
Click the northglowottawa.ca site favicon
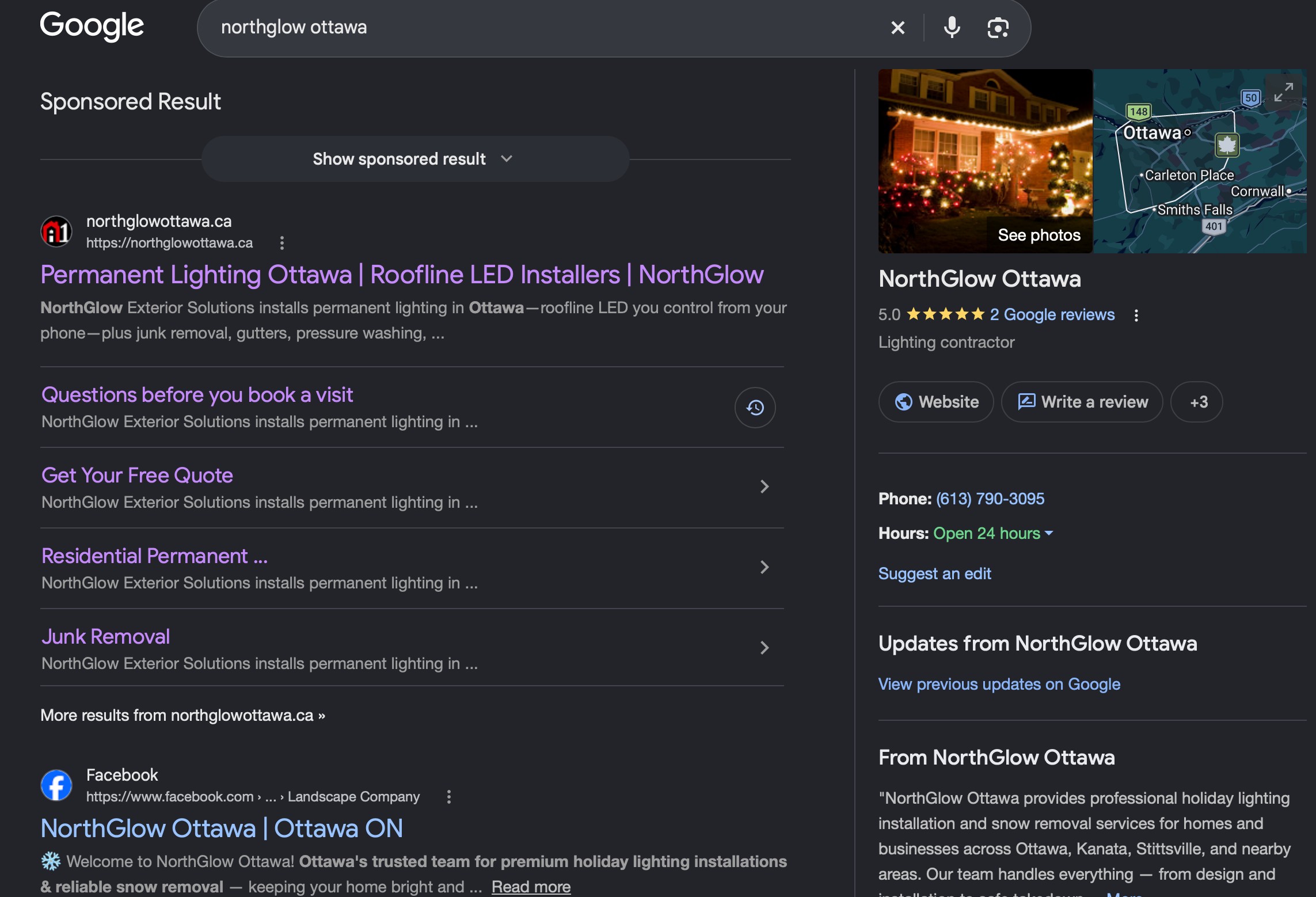56,231
